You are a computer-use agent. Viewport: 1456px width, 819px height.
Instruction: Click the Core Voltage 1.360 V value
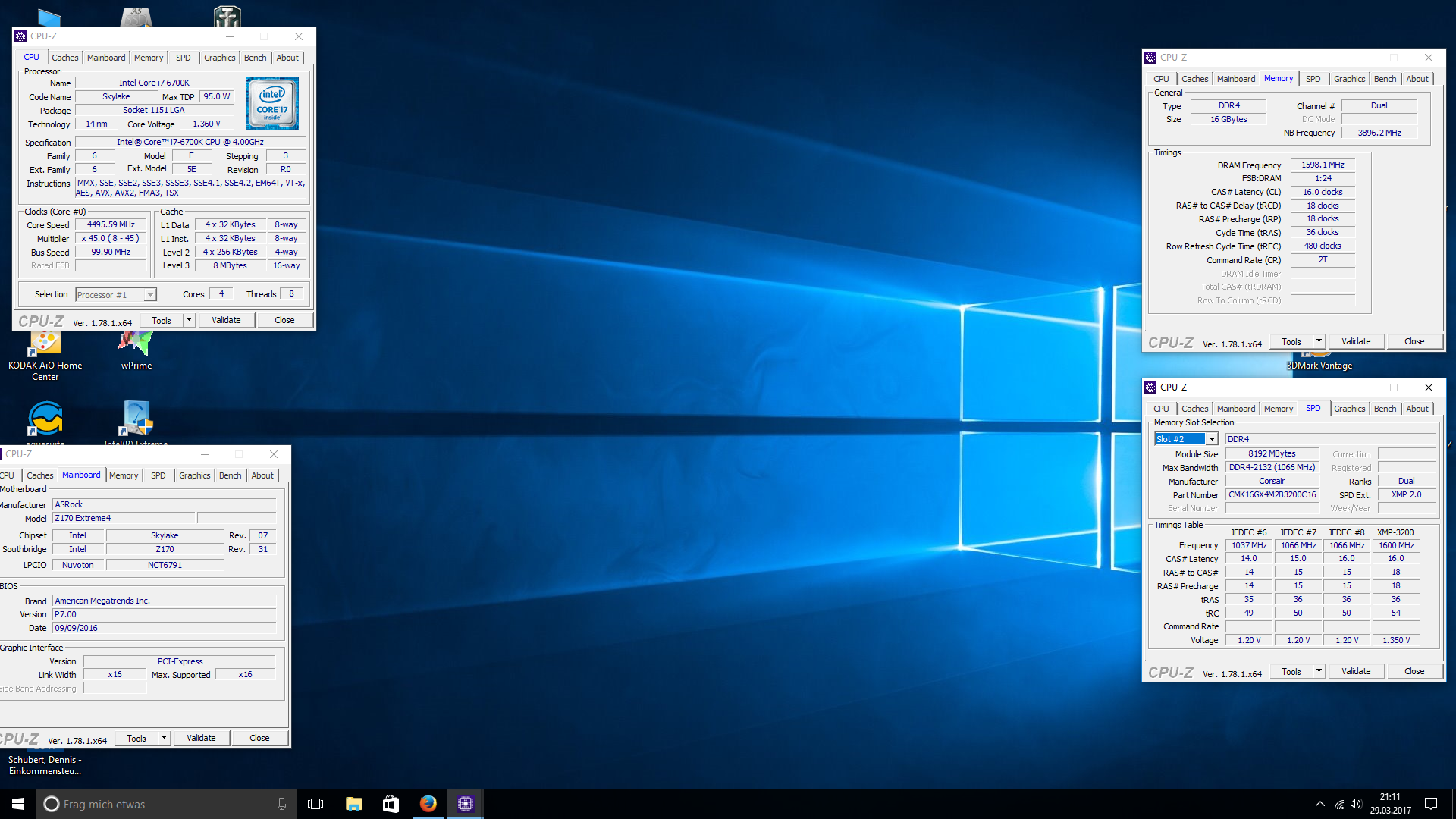coord(206,124)
